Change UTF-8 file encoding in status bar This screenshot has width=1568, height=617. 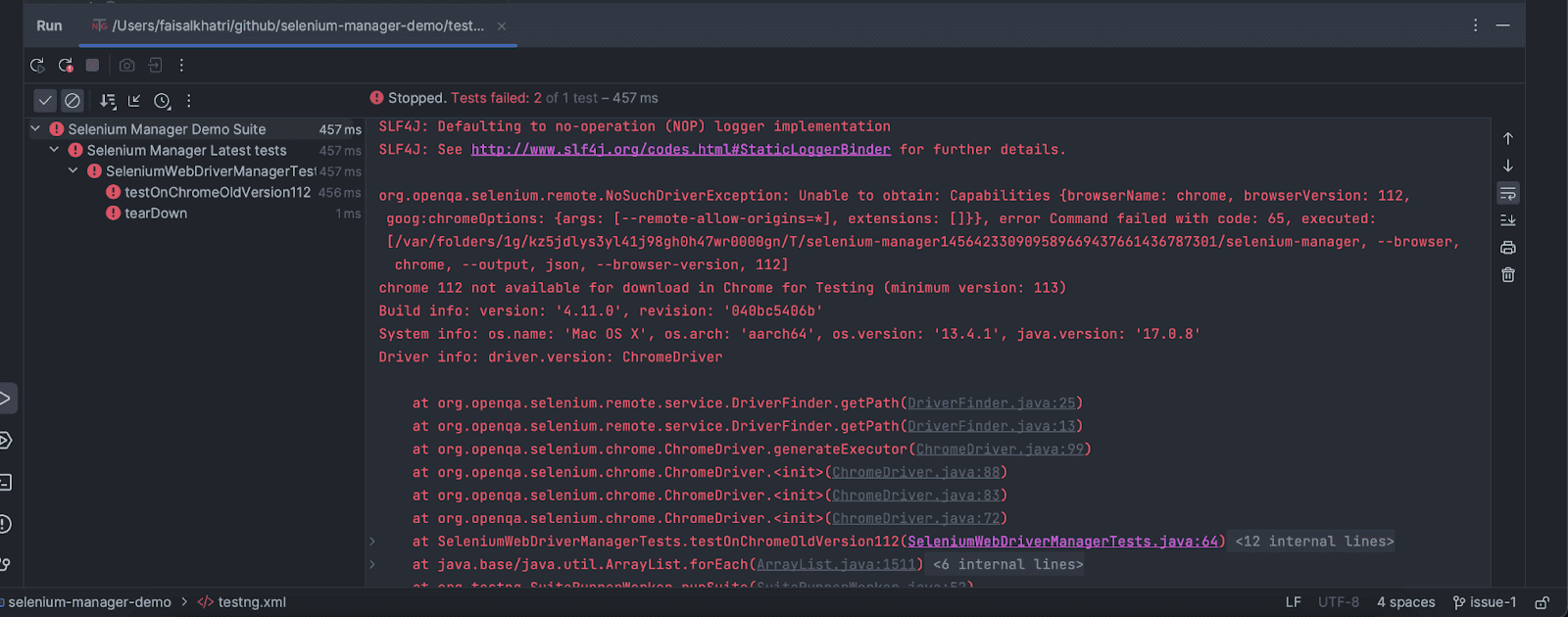(1339, 602)
